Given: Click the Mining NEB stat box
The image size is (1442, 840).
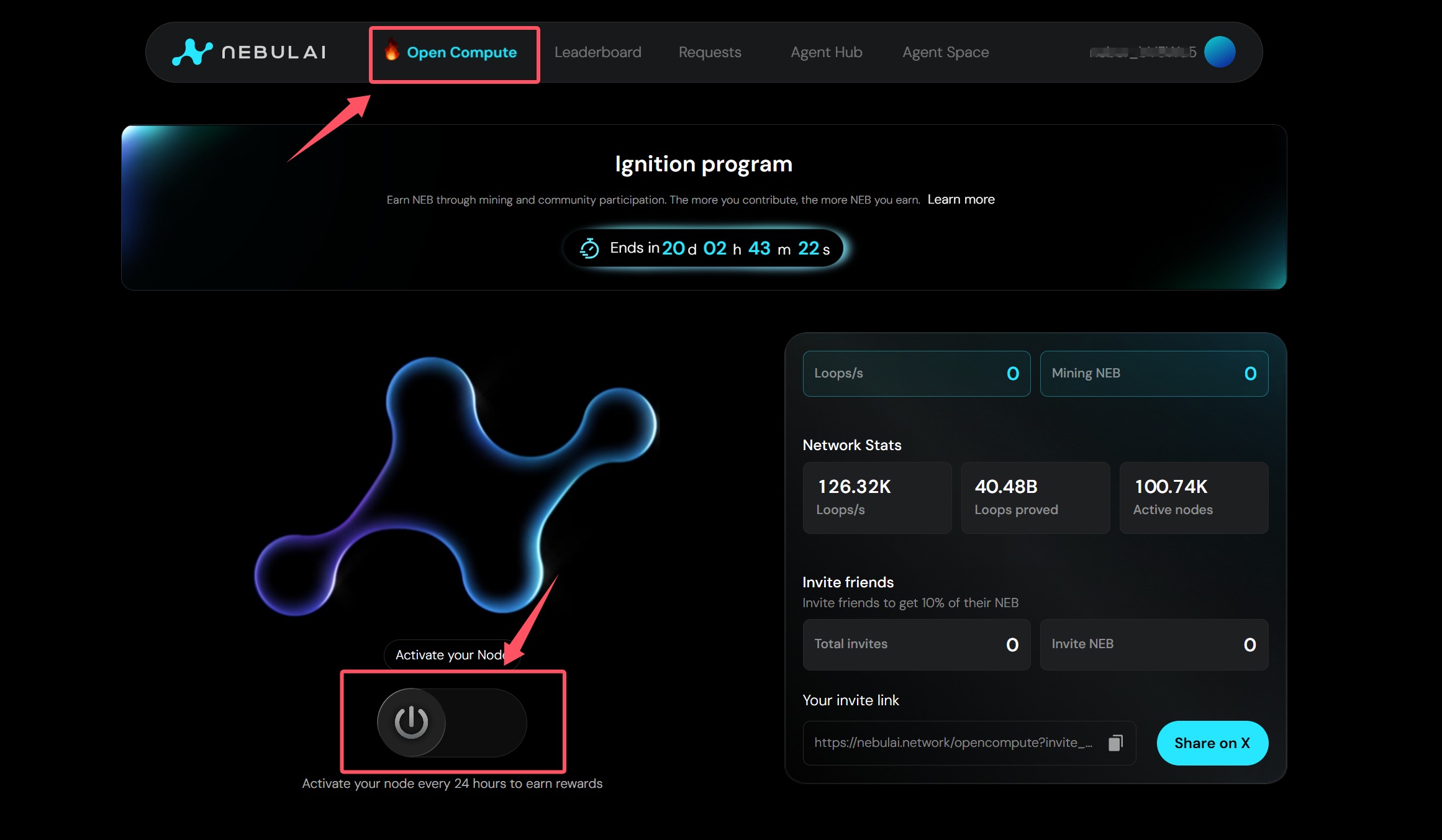Looking at the screenshot, I should (1154, 374).
